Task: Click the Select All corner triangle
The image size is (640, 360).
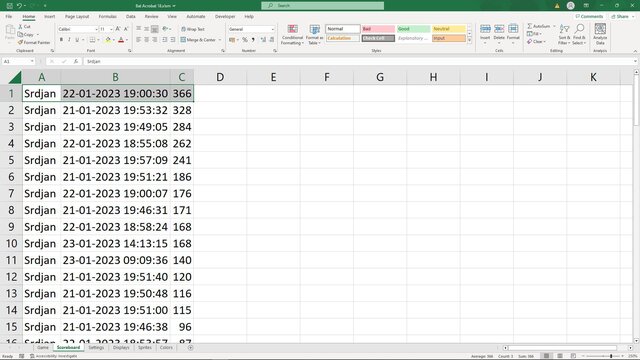Action: point(15,77)
